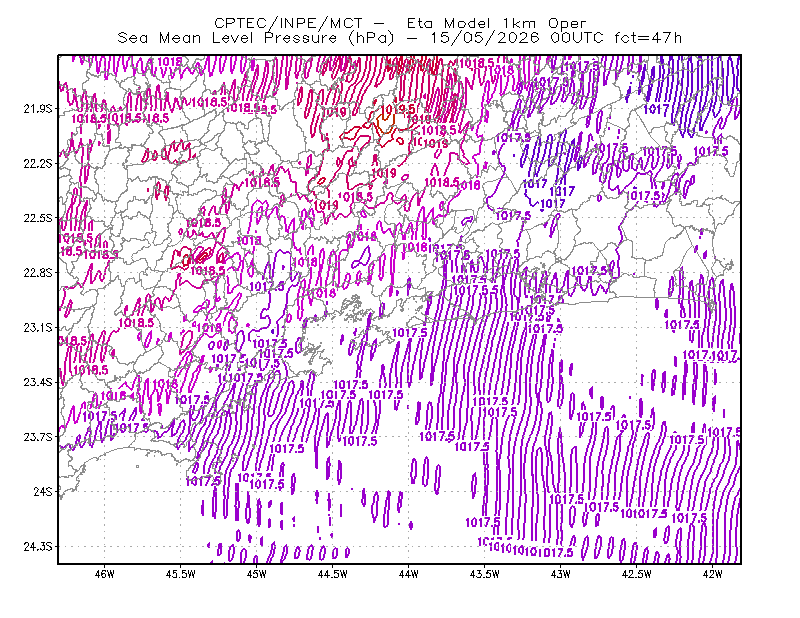Click the 42W longitude axis label
The image size is (800, 618).
[x=713, y=574]
